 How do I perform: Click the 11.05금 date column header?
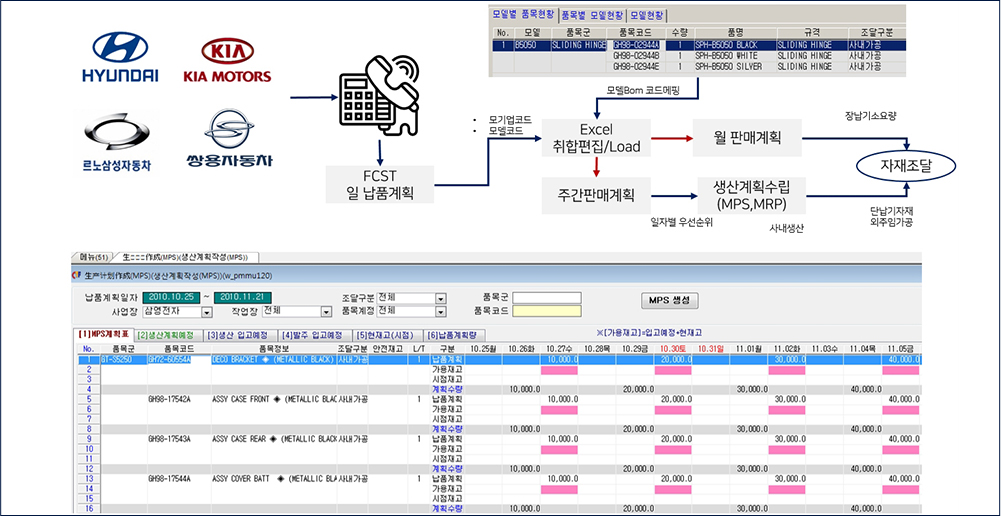[901, 349]
